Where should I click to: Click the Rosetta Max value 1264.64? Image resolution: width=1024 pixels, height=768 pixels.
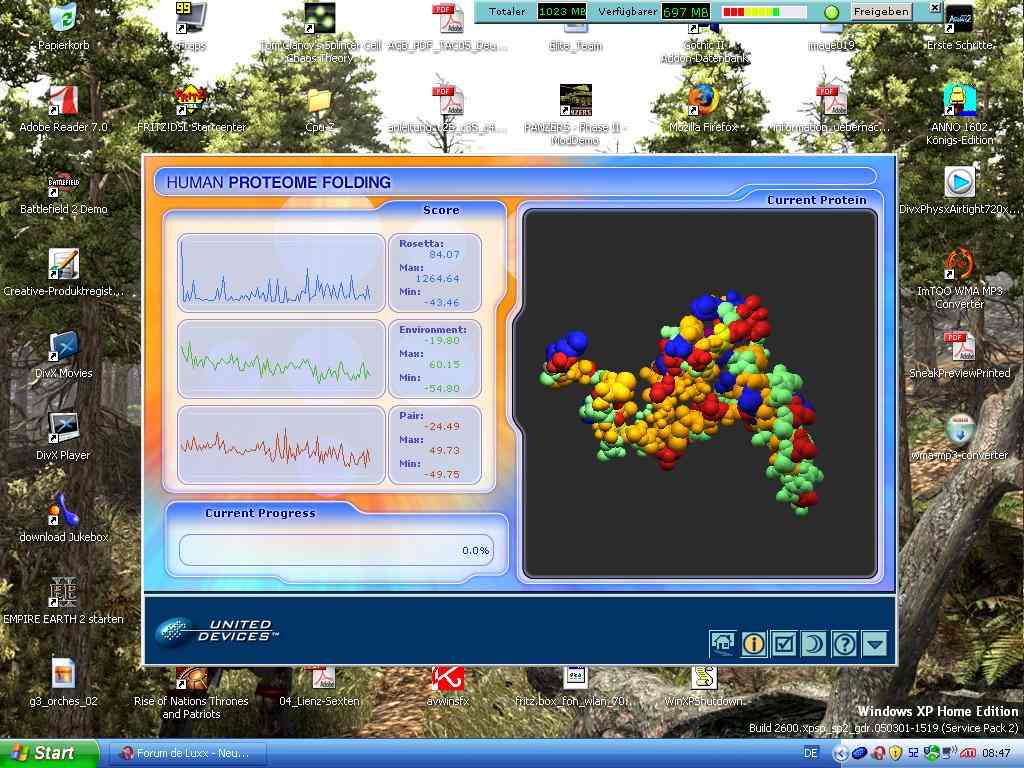437,279
